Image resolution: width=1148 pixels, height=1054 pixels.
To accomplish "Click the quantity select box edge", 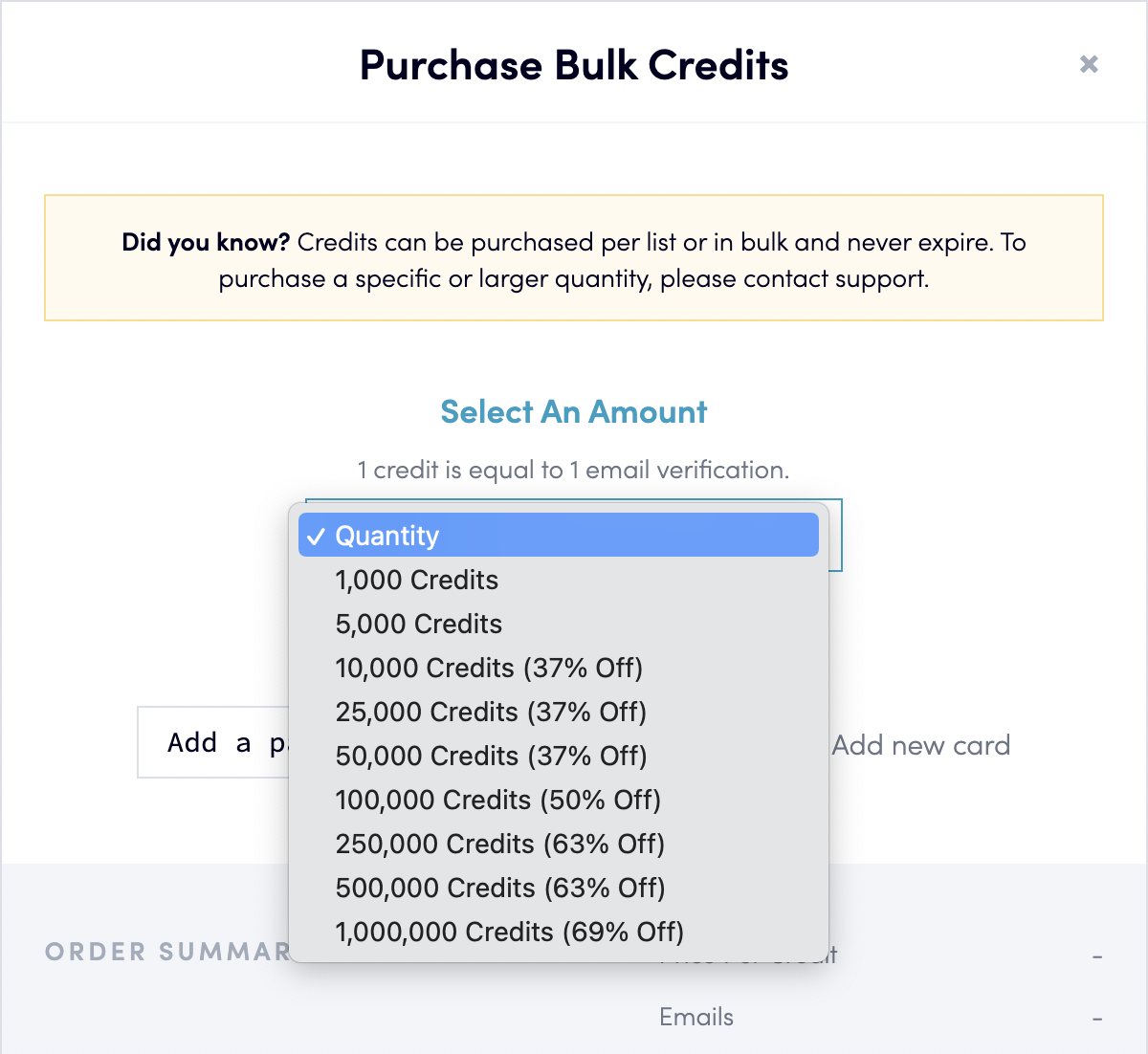I will pyautogui.click(x=836, y=536).
